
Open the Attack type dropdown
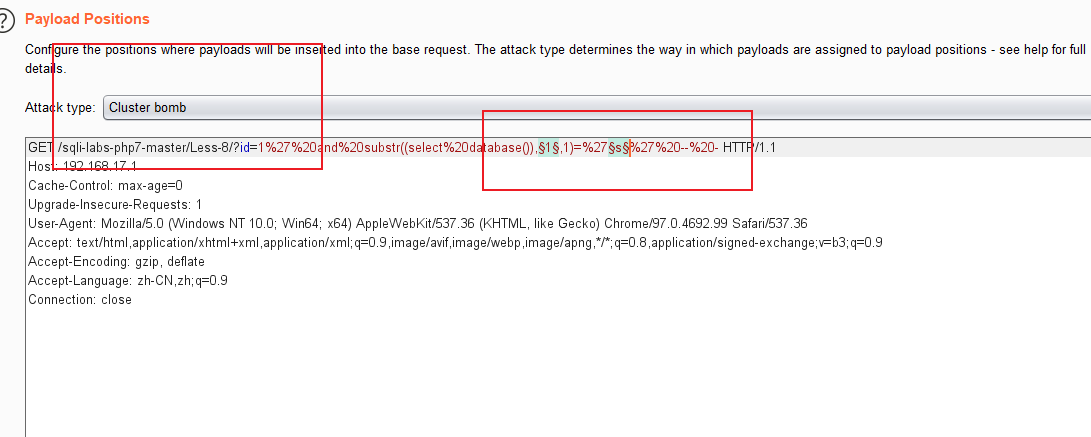coord(596,108)
